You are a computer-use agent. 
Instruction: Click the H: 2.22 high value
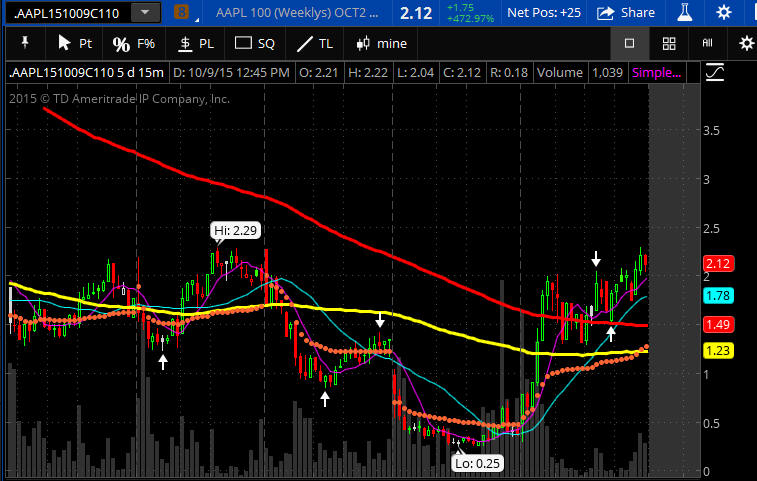pyautogui.click(x=368, y=73)
